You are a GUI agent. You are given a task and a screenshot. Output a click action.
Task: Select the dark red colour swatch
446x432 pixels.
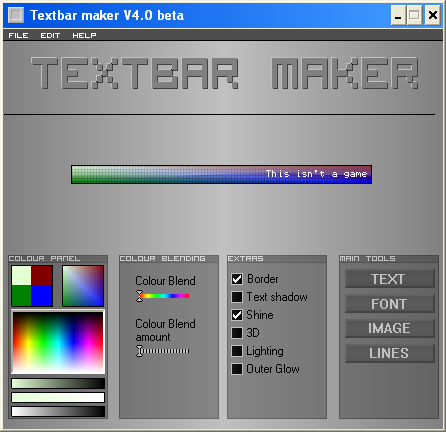pos(42,275)
